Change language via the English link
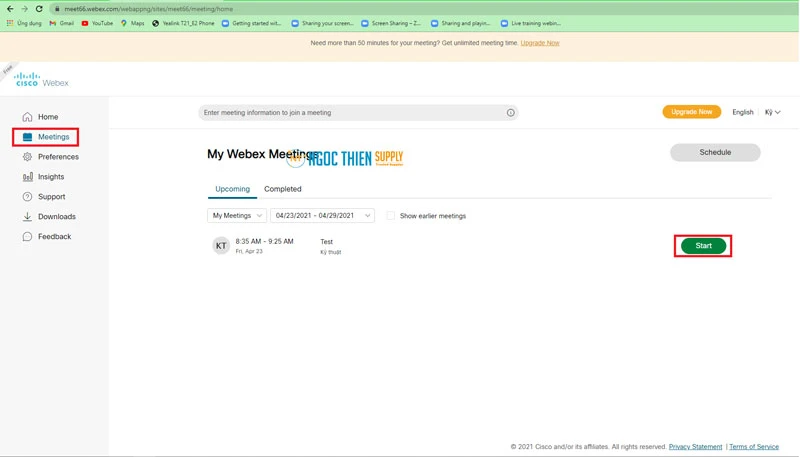 pyautogui.click(x=742, y=112)
